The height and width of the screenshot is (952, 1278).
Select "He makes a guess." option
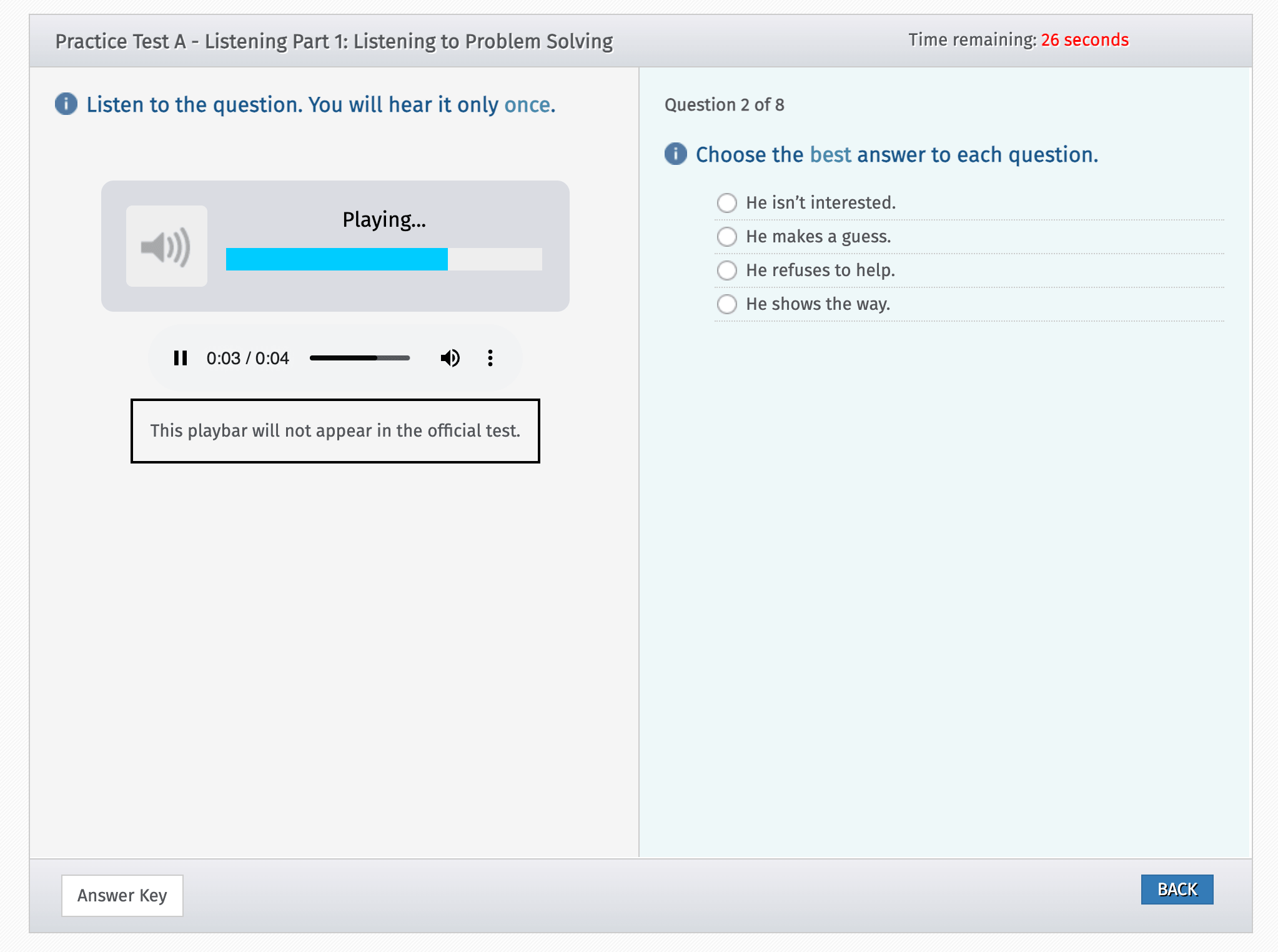point(727,237)
